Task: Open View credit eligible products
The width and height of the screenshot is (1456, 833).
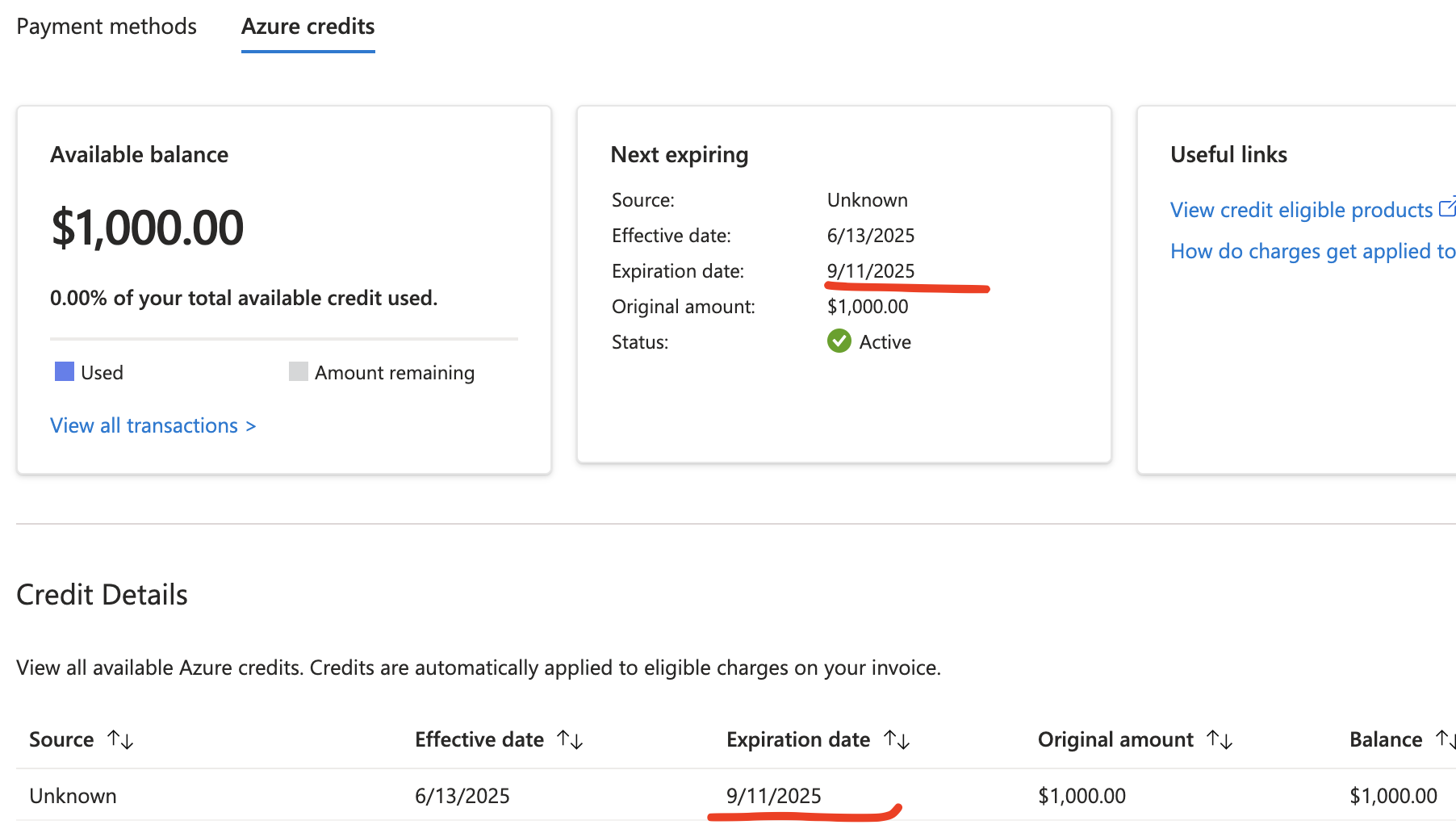Action: coord(1302,209)
